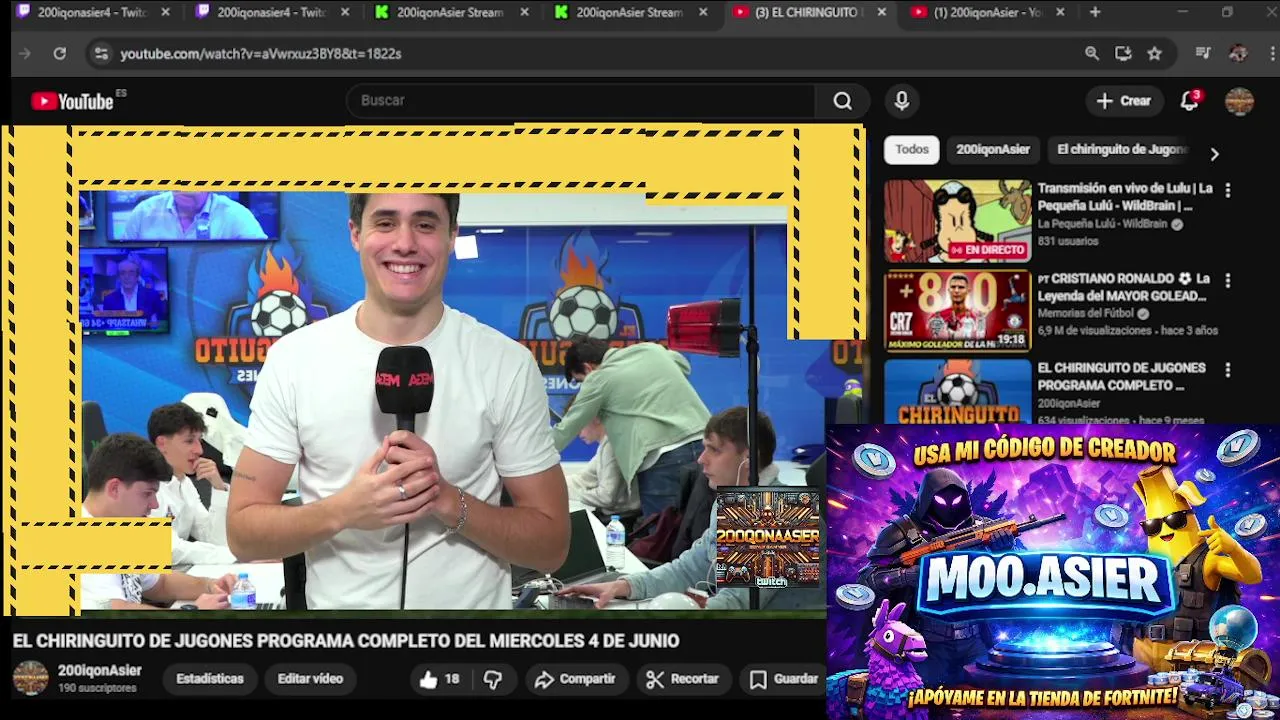This screenshot has height=720, width=1280.
Task: Click Compartir to share the video
Action: coord(575,679)
